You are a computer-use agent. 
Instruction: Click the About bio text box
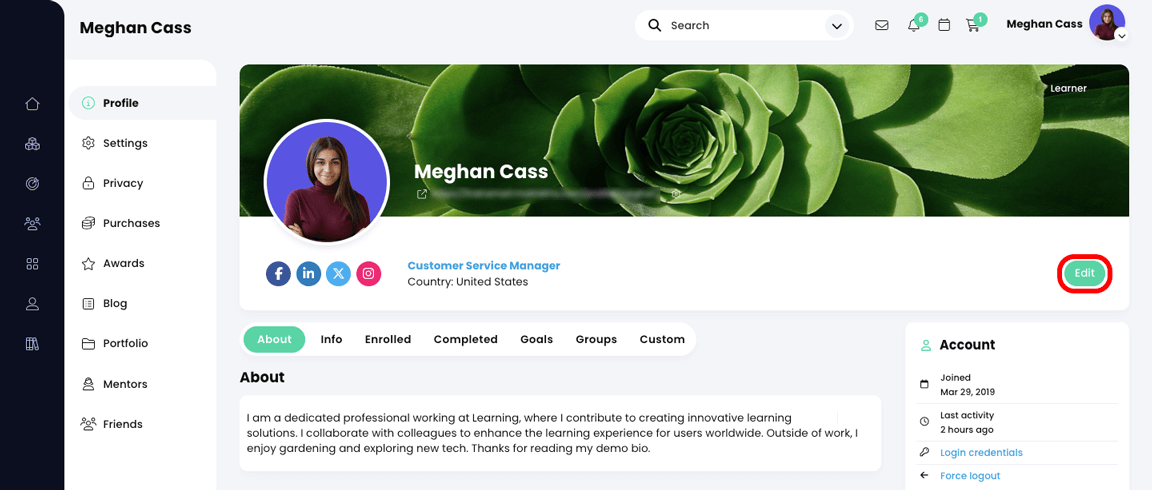point(560,433)
